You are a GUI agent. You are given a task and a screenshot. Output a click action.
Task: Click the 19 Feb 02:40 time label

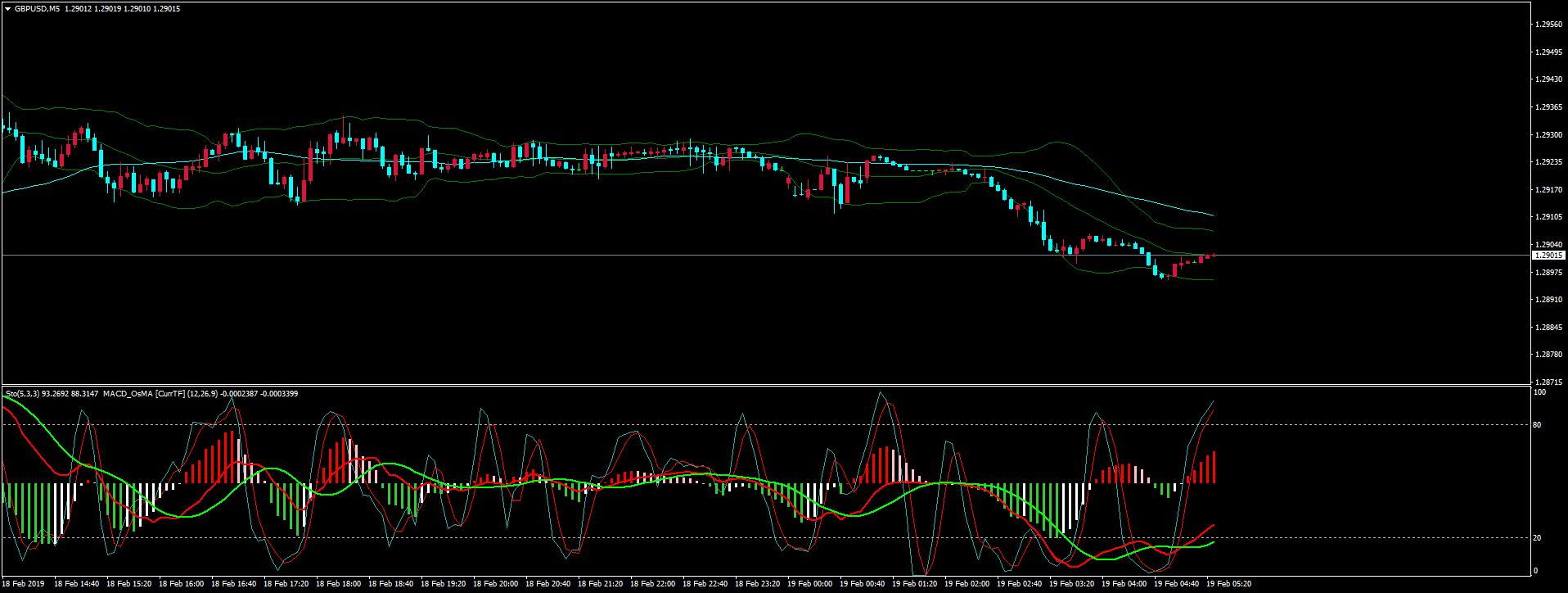pos(1019,585)
